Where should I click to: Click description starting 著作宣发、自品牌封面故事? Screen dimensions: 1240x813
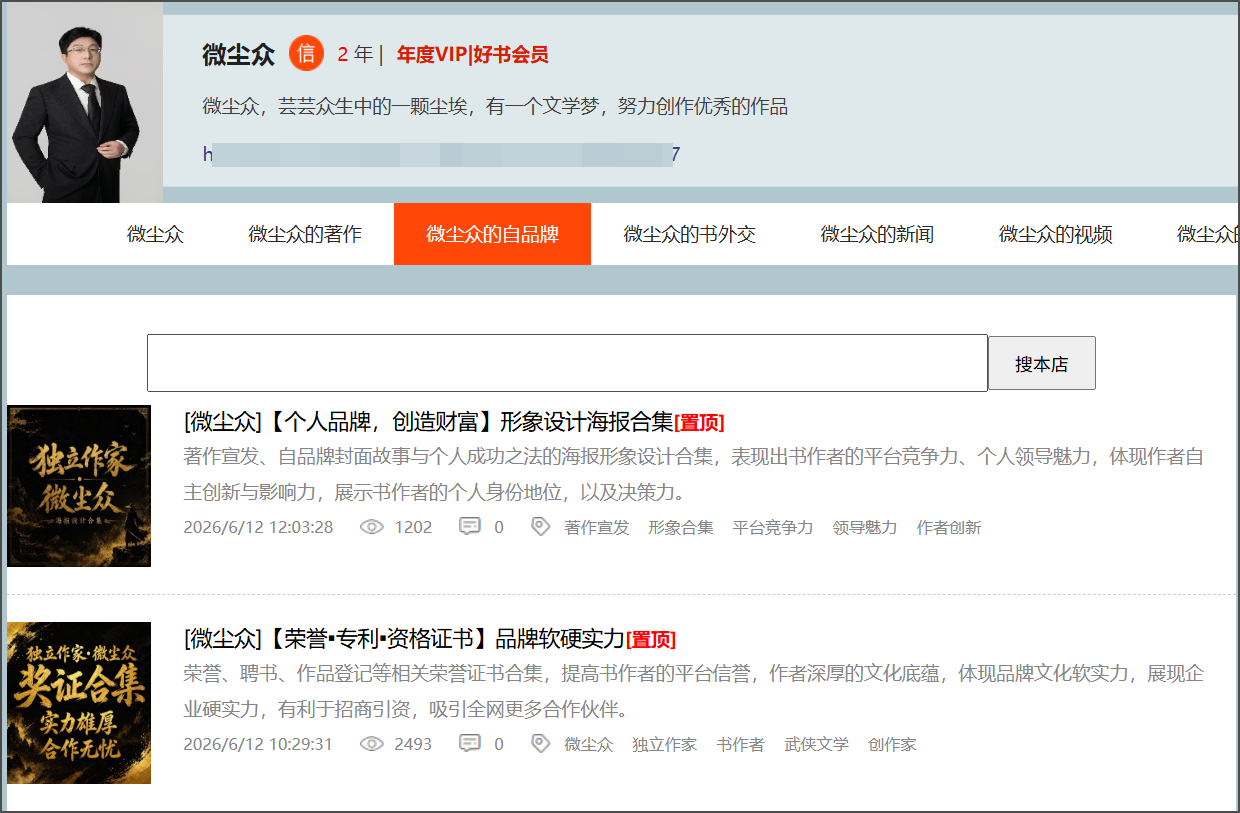tap(694, 475)
